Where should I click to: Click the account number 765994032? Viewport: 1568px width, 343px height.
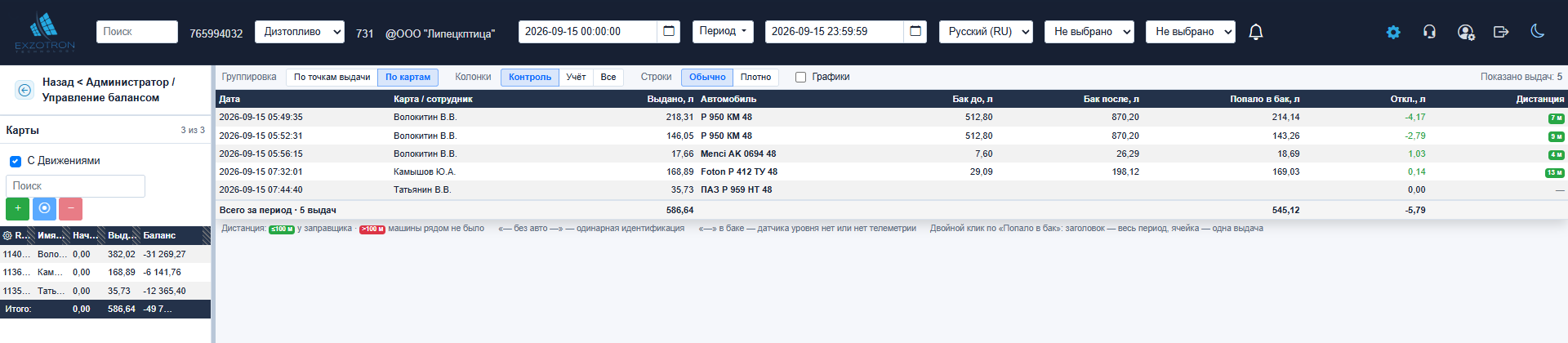click(x=216, y=33)
